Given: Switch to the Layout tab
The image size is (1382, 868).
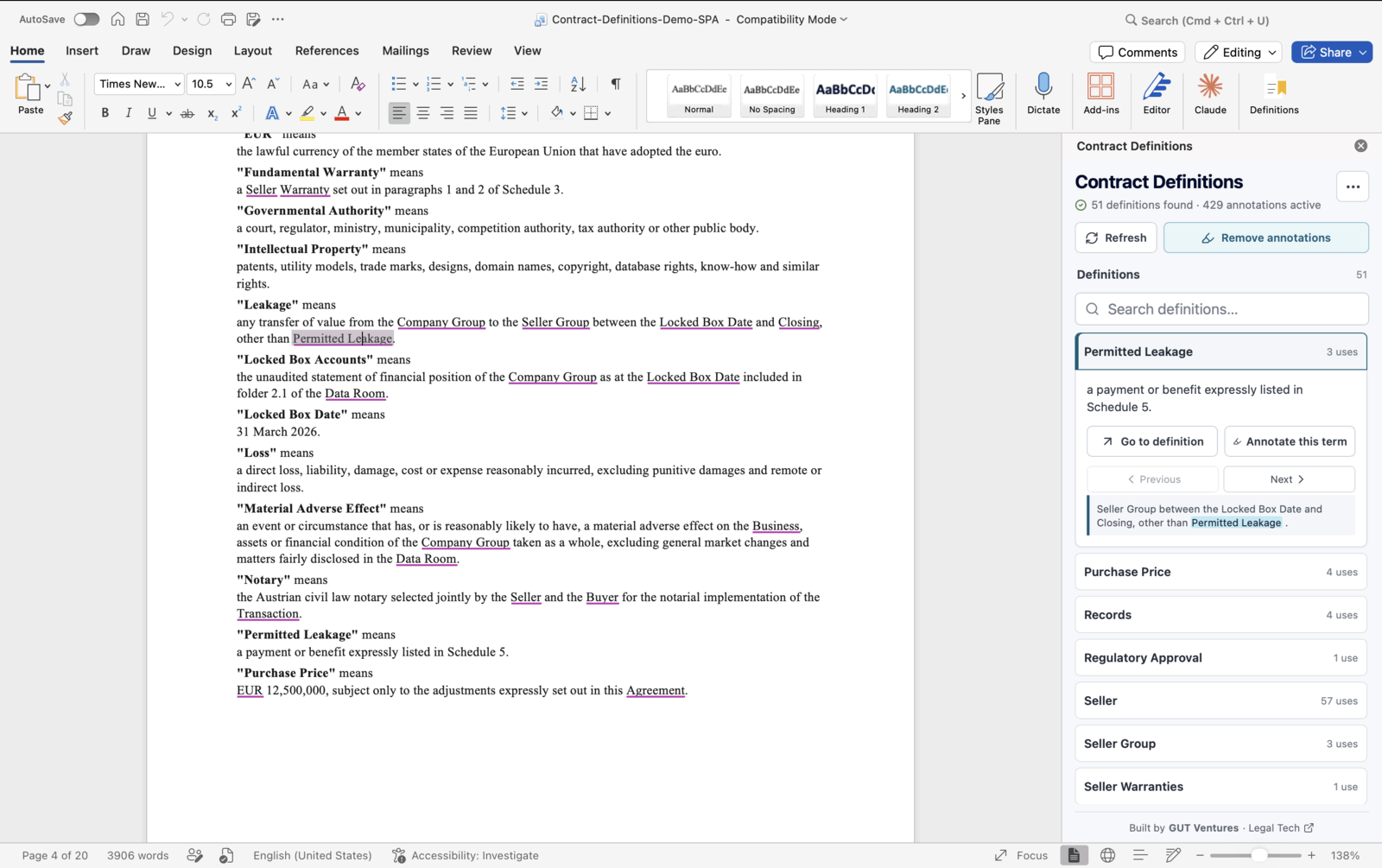Looking at the screenshot, I should point(253,51).
